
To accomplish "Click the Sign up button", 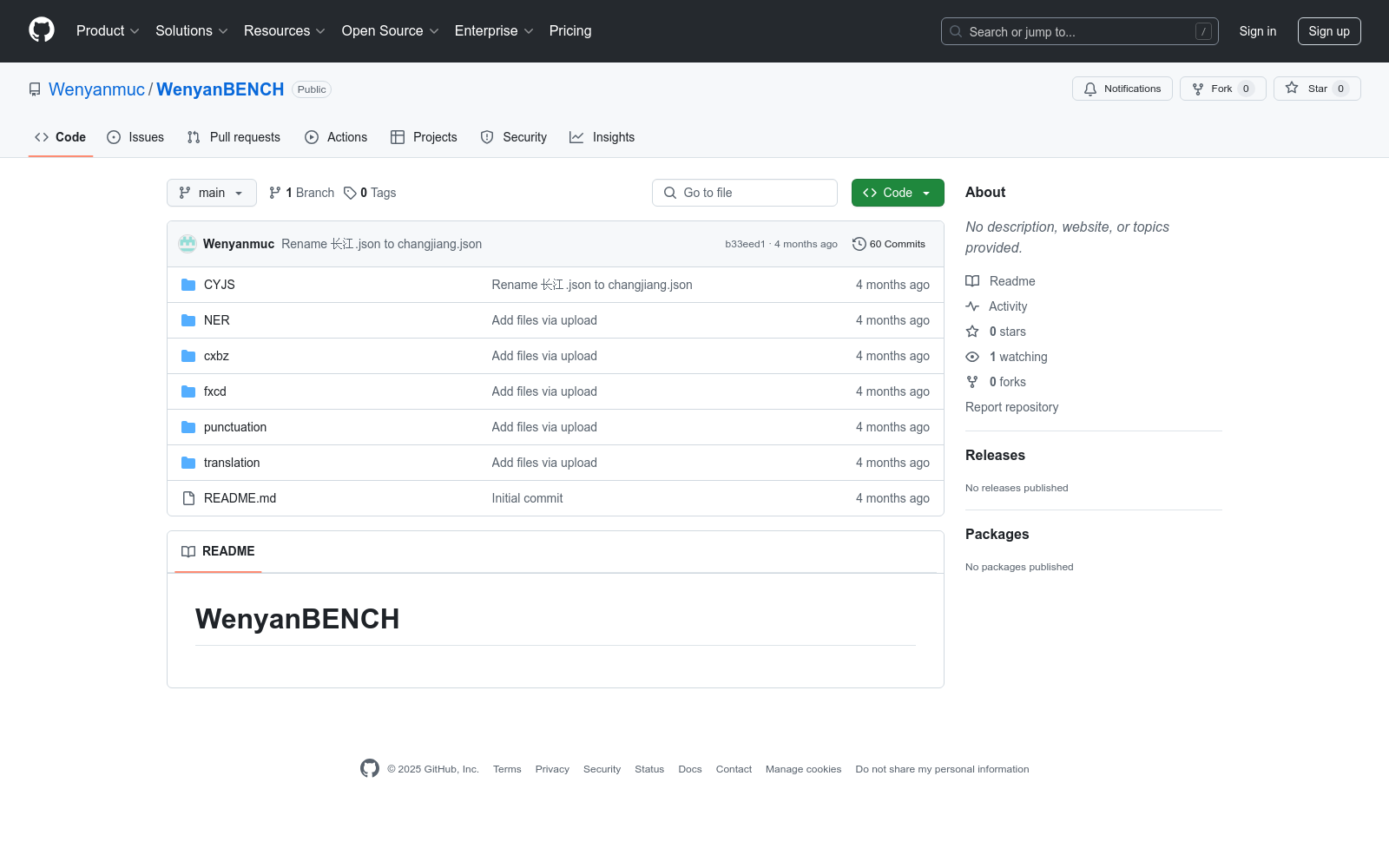I will pos(1328,31).
